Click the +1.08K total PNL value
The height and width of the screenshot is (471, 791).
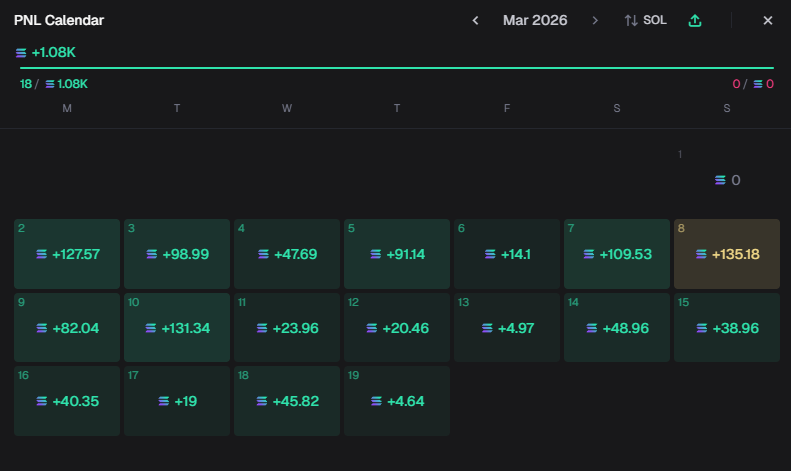coord(53,52)
